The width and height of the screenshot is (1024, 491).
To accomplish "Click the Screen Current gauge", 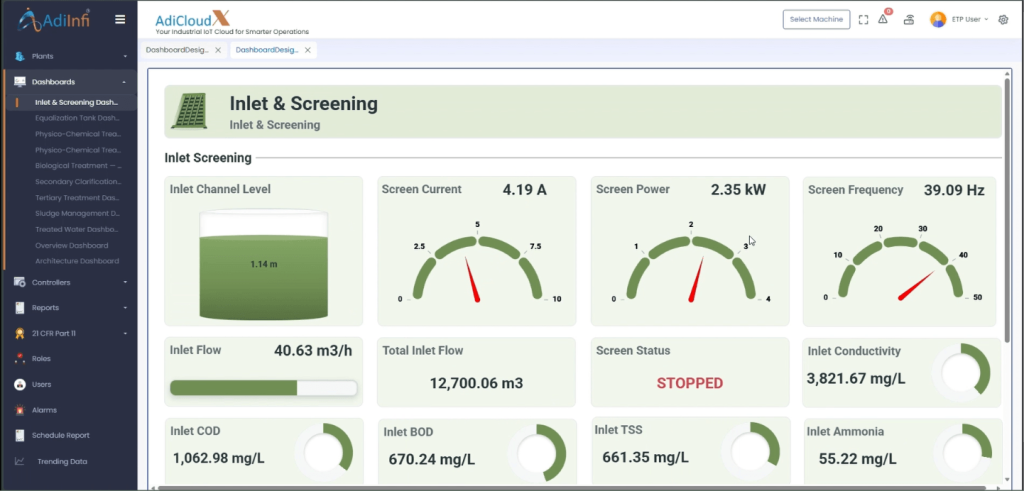I will point(477,264).
